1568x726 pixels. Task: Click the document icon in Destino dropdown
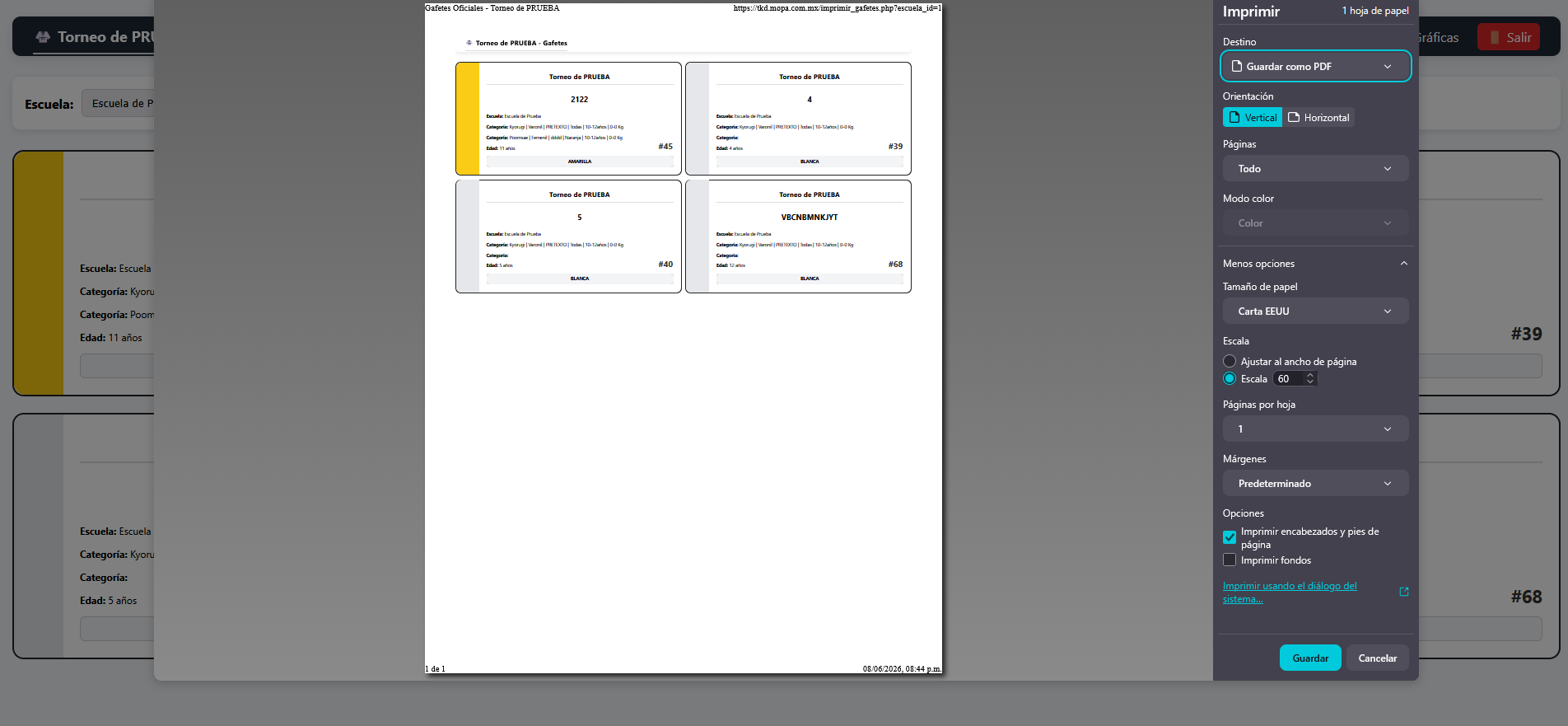[x=1236, y=66]
